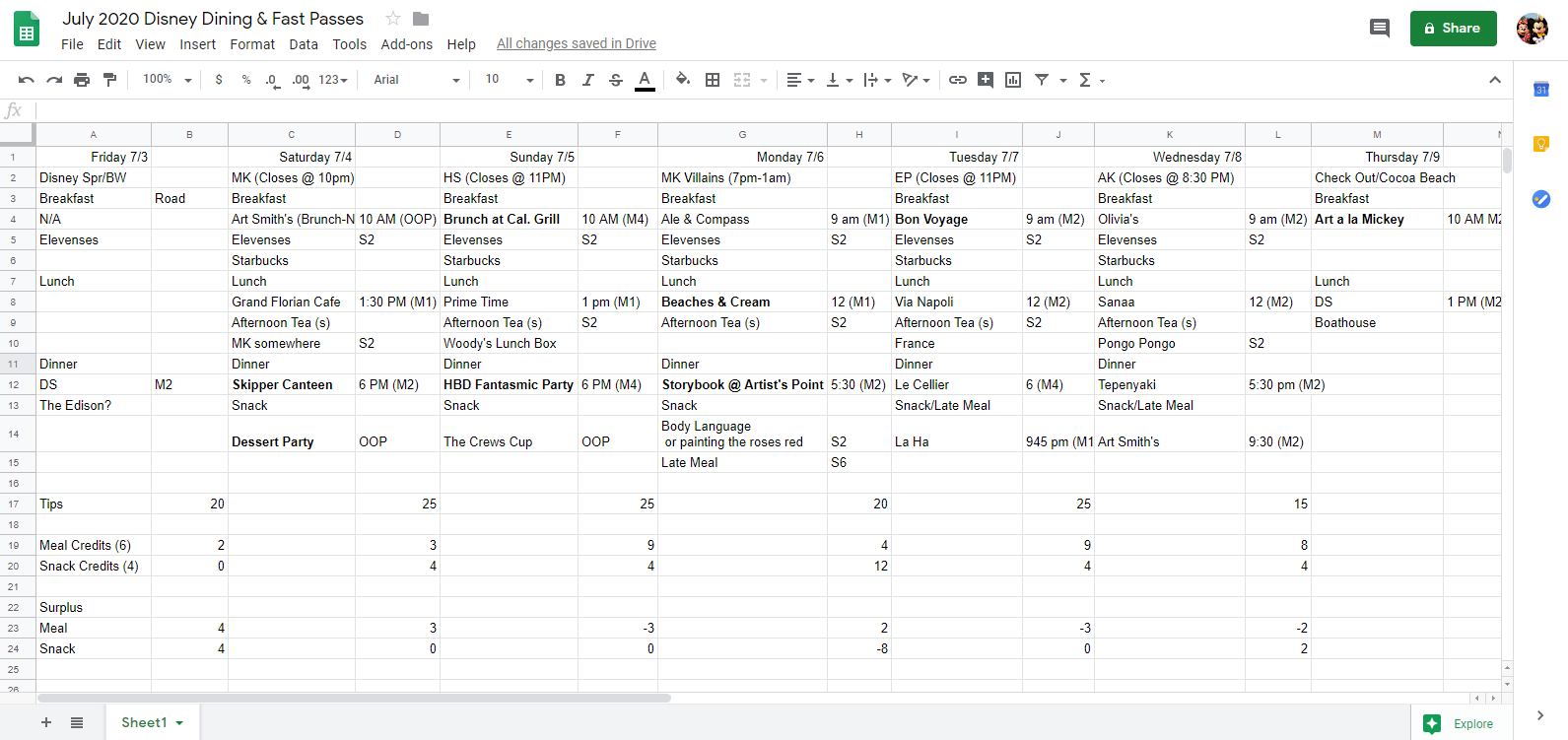Click the Merge cells icon
This screenshot has width=1568, height=740.
pyautogui.click(x=742, y=80)
